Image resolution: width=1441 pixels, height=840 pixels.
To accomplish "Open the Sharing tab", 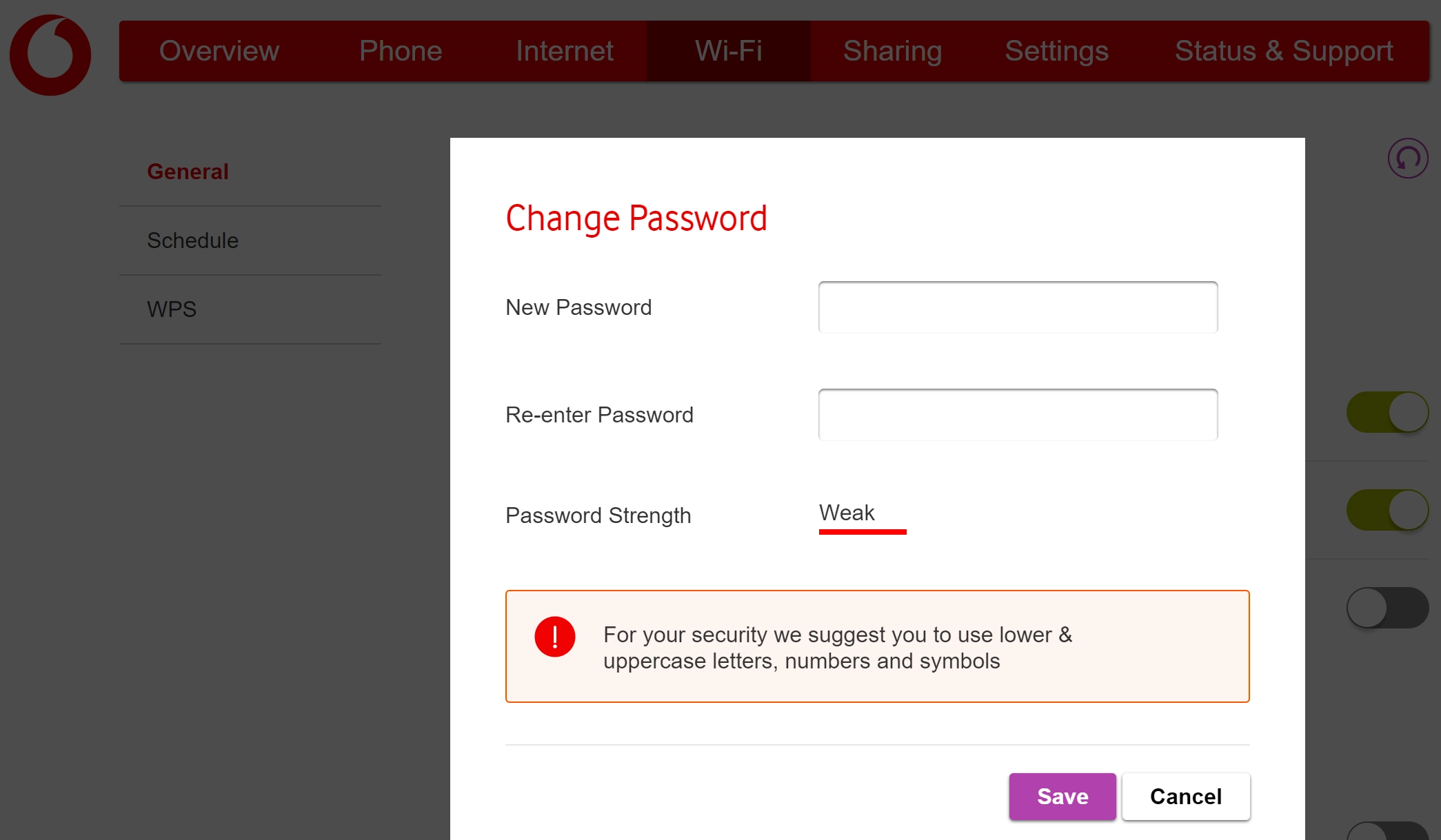I will [x=893, y=51].
